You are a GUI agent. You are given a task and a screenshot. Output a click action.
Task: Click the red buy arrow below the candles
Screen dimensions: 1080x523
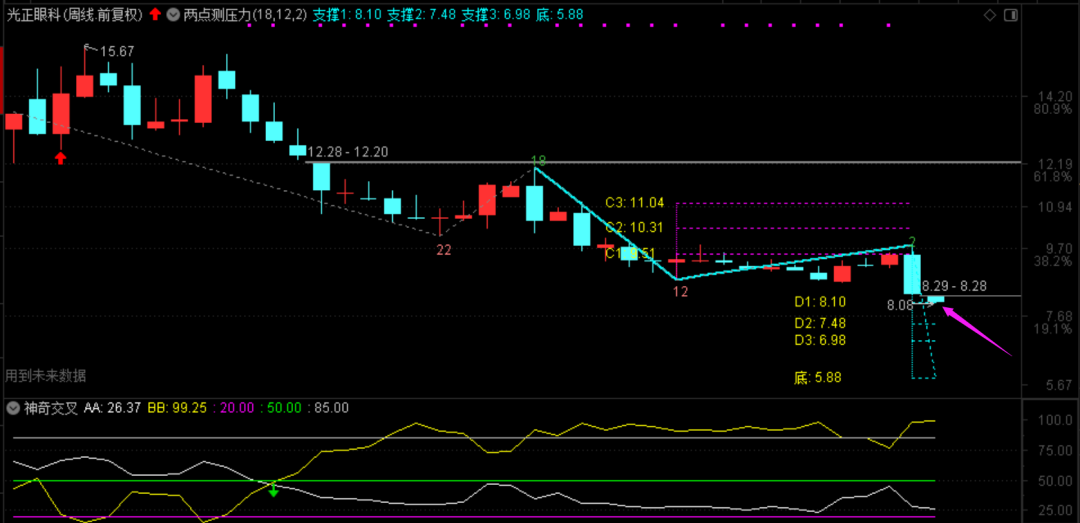pyautogui.click(x=61, y=158)
